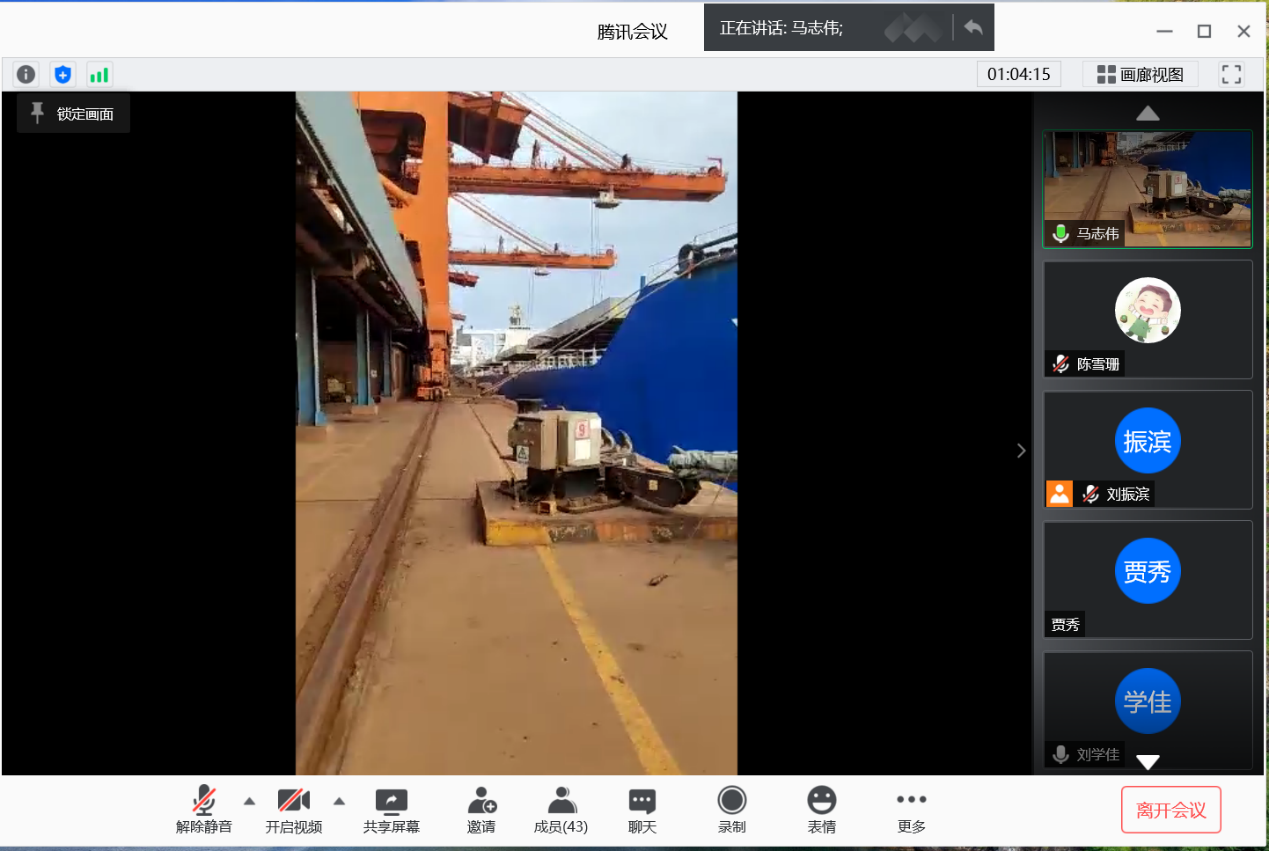
Task: Check the green network signal icon
Action: point(99,74)
